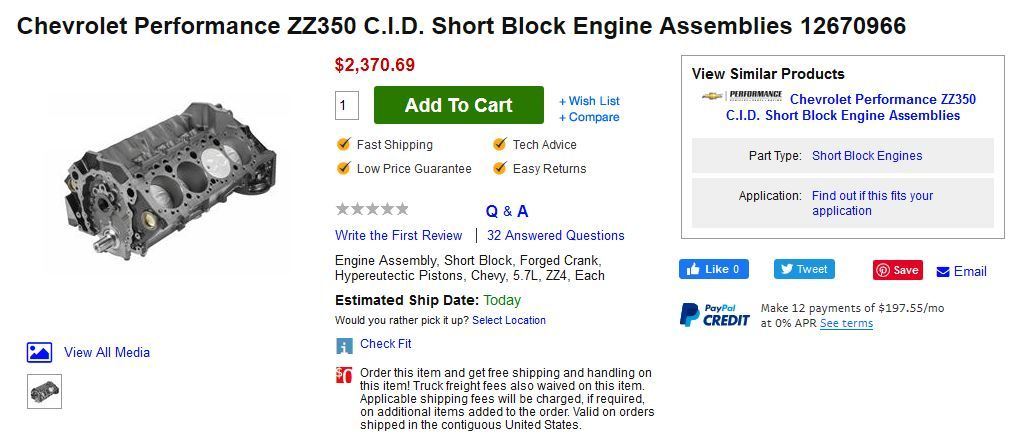This screenshot has height=438, width=1017.
Task: Click PayPal Credit See terms link
Action: (846, 323)
